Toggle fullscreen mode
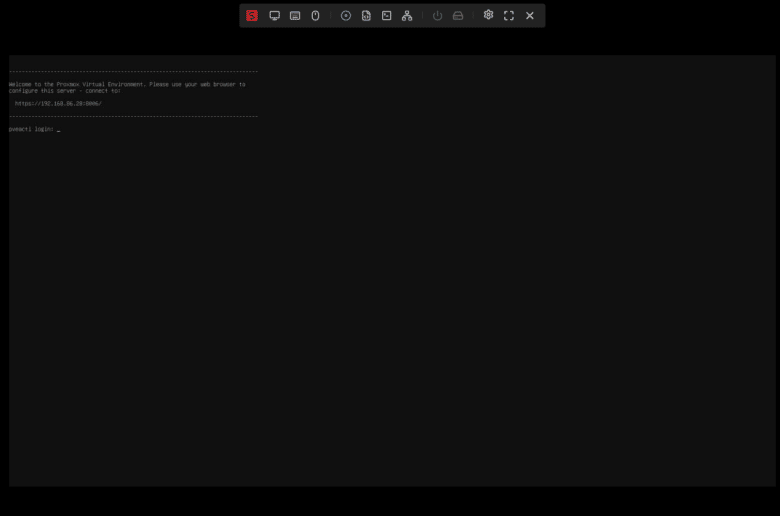 tap(508, 15)
